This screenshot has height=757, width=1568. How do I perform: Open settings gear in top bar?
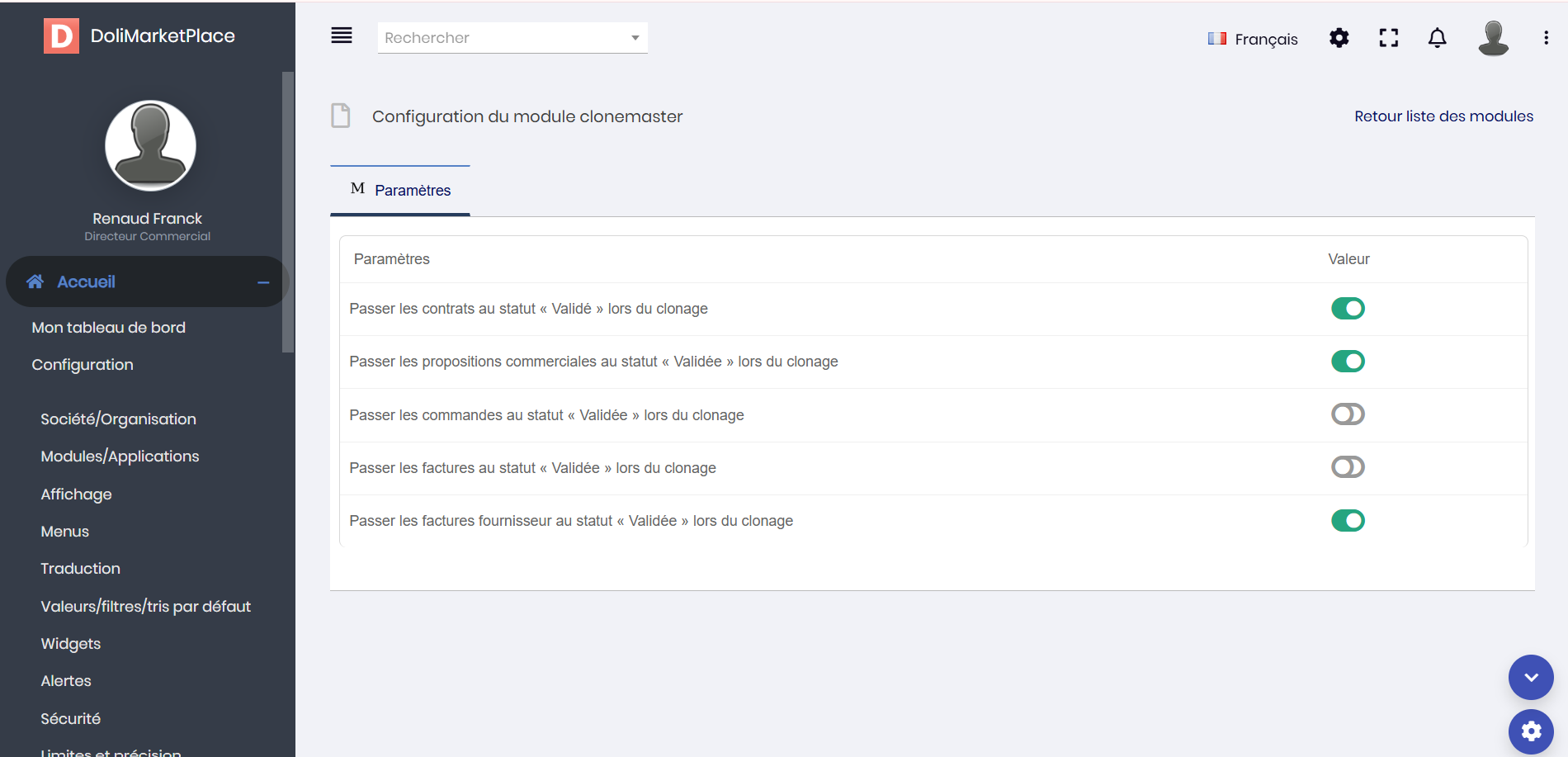pos(1339,38)
